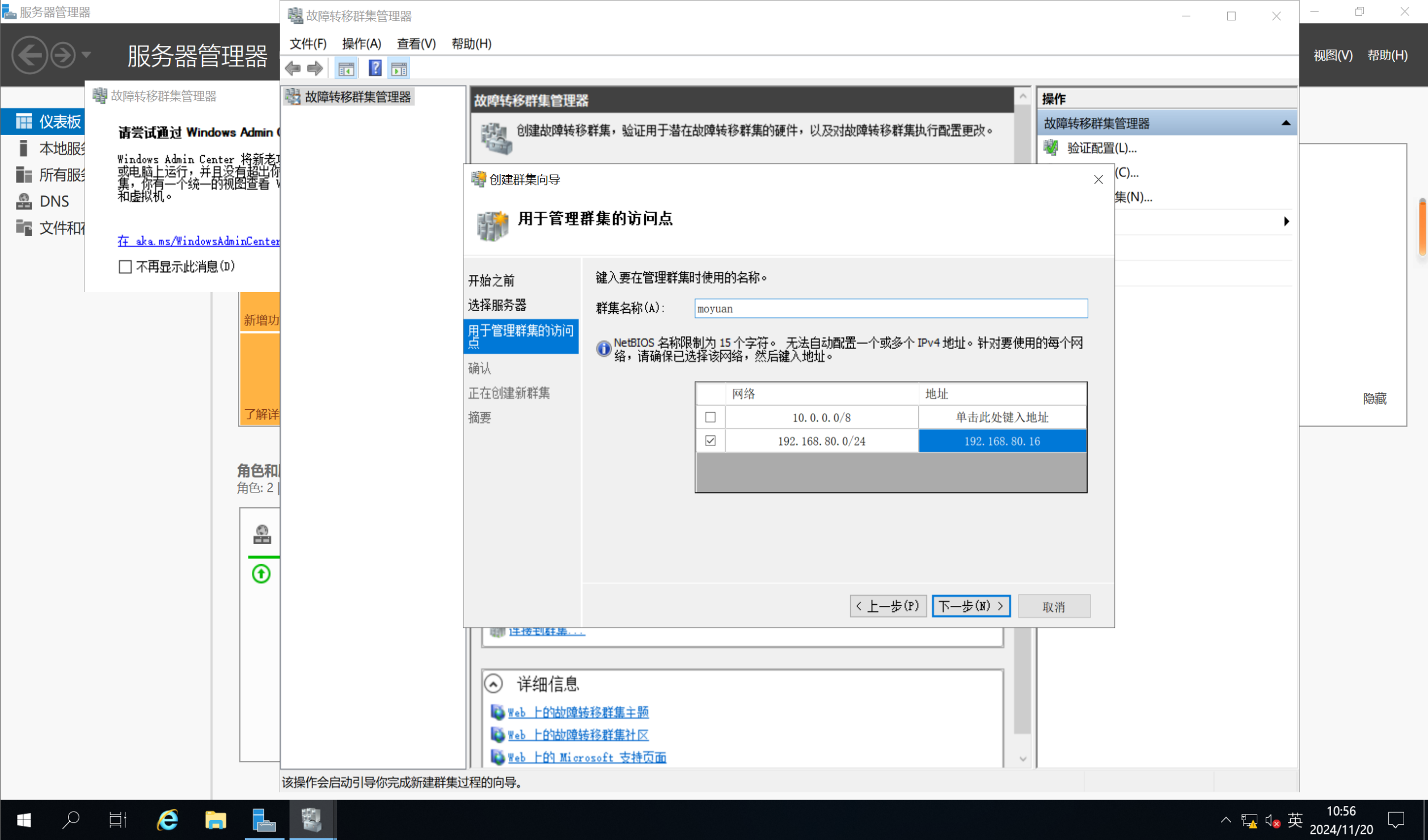Uncheck the 192.168.80.0/24 network checkbox
This screenshot has height=840, width=1428.
pyautogui.click(x=711, y=440)
